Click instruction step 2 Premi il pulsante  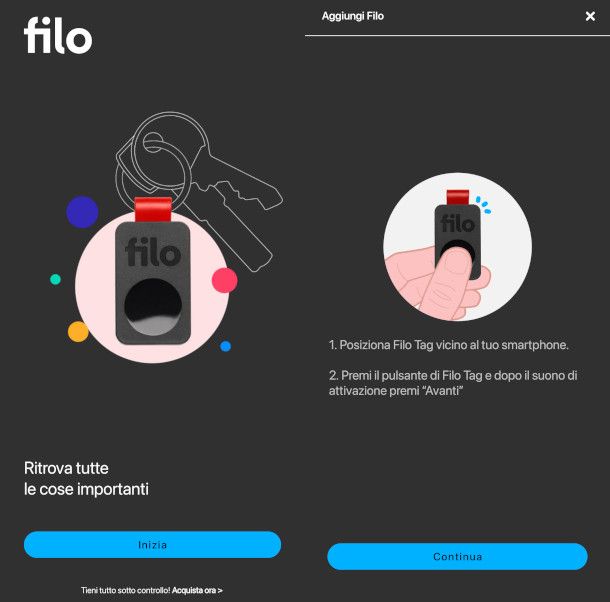(453, 383)
